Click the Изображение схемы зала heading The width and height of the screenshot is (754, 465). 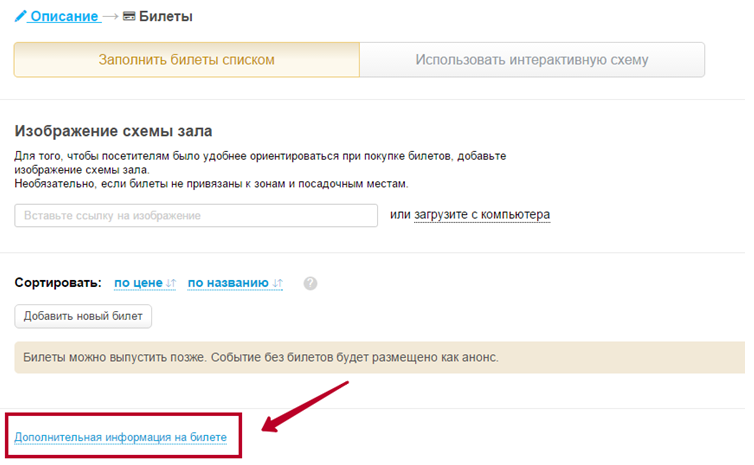tap(113, 131)
